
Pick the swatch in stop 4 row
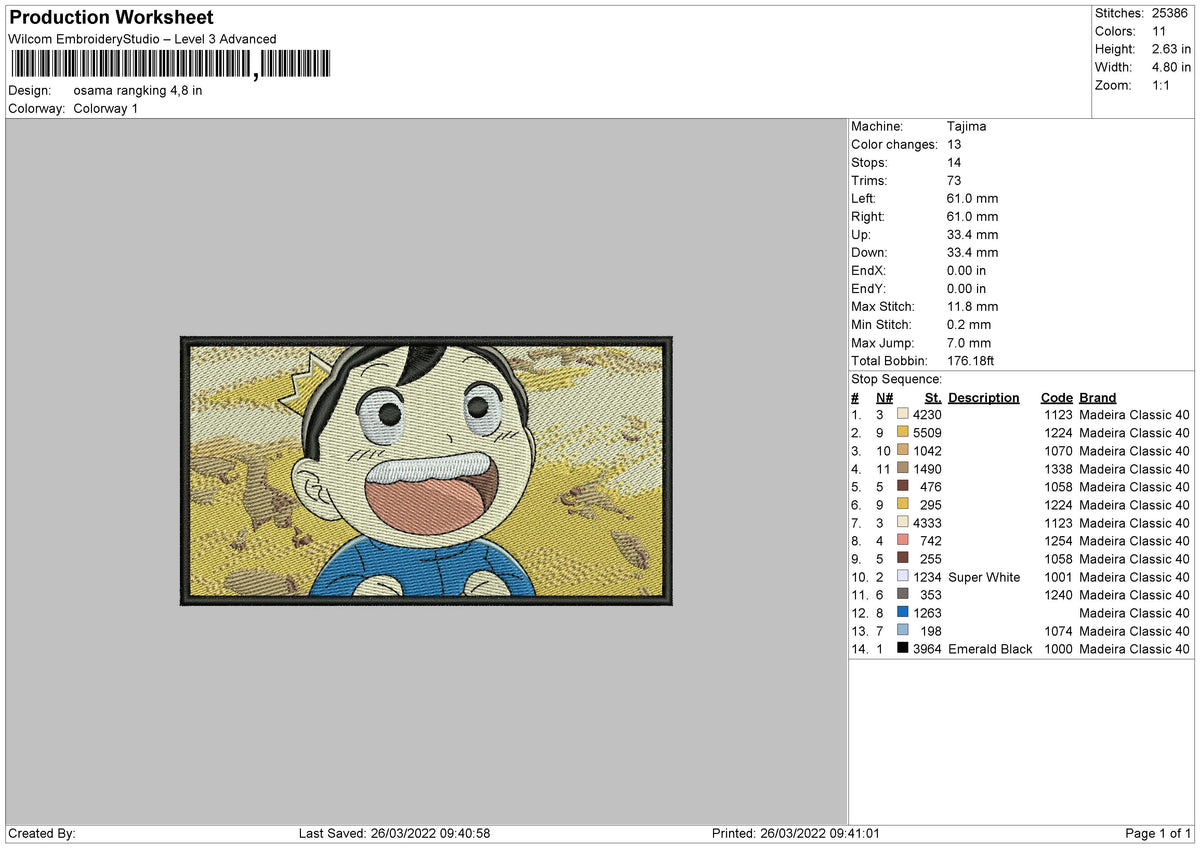click(x=903, y=469)
